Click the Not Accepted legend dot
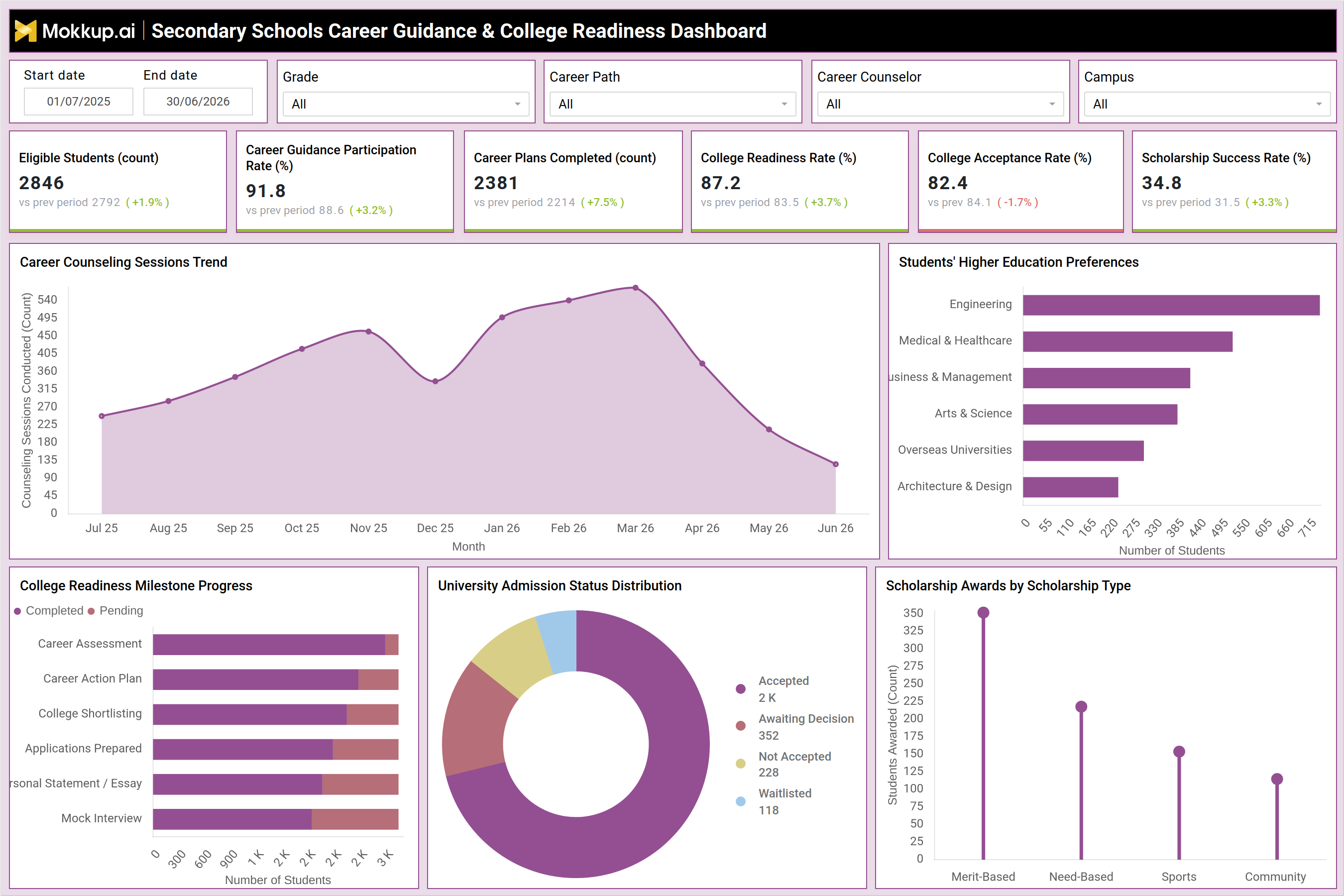Image resolution: width=1344 pixels, height=896 pixels. coord(741,764)
